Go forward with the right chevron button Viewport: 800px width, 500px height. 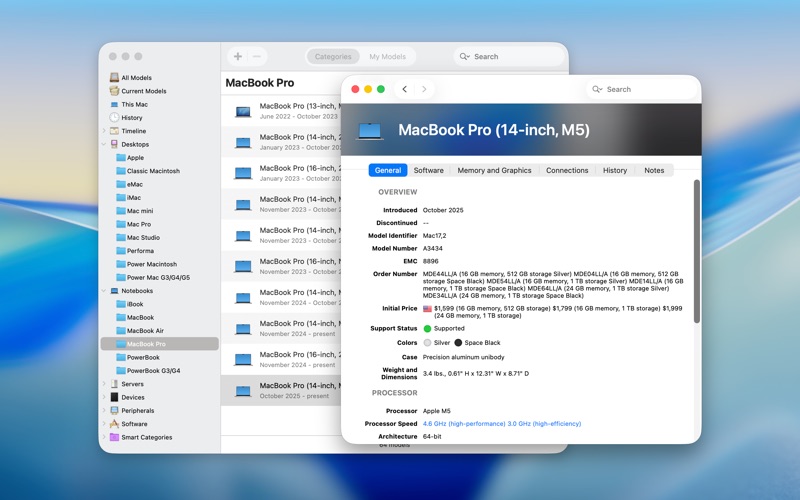click(424, 89)
